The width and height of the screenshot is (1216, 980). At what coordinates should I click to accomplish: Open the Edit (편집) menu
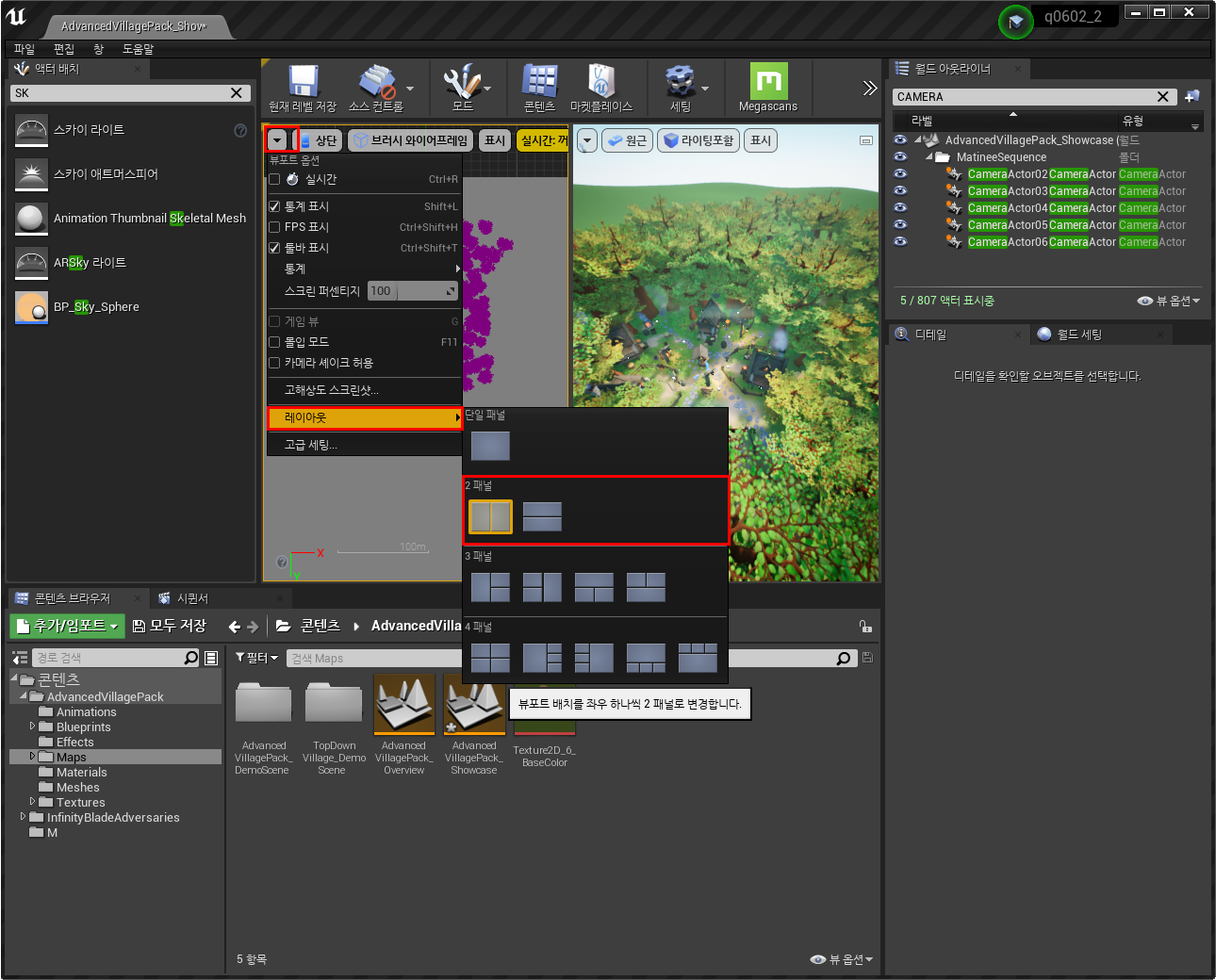tap(64, 49)
